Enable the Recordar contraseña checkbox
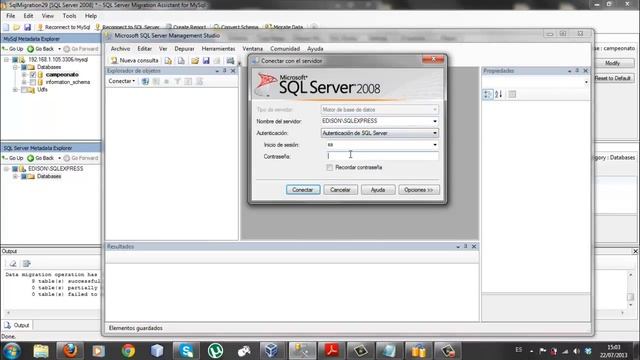This screenshot has height=360, width=640. pyautogui.click(x=329, y=167)
